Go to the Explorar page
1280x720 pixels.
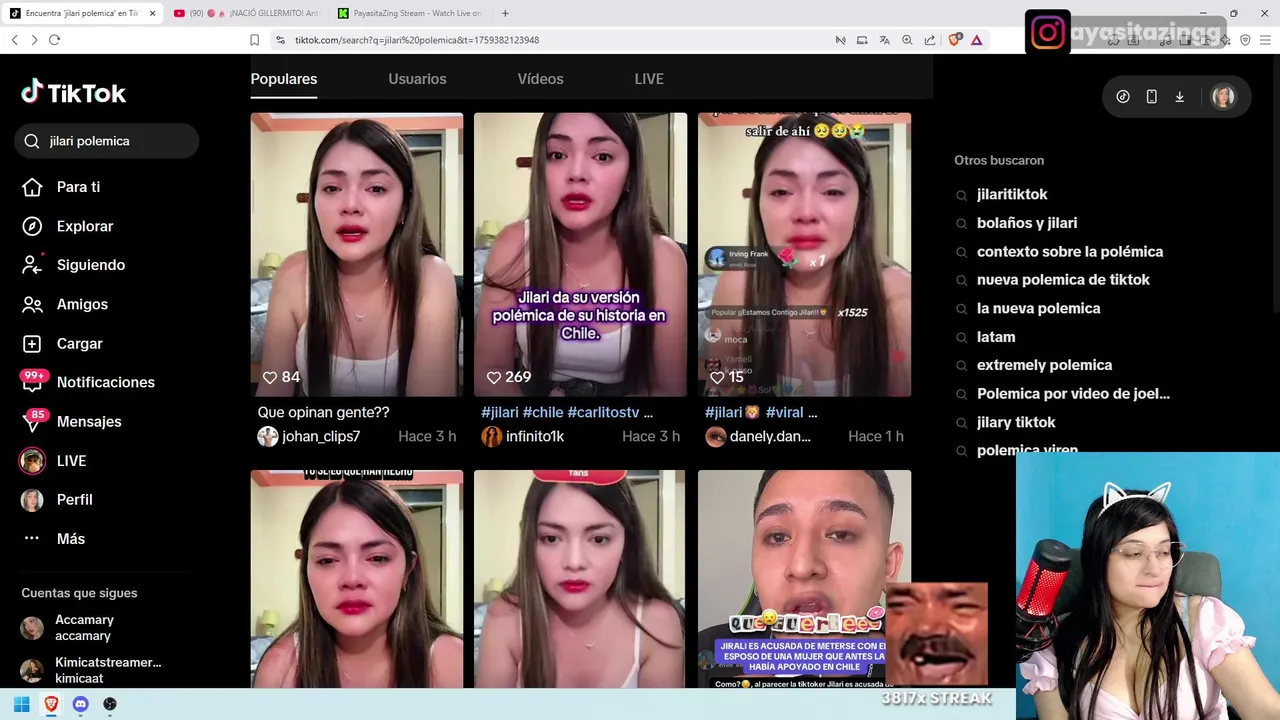(x=68, y=226)
